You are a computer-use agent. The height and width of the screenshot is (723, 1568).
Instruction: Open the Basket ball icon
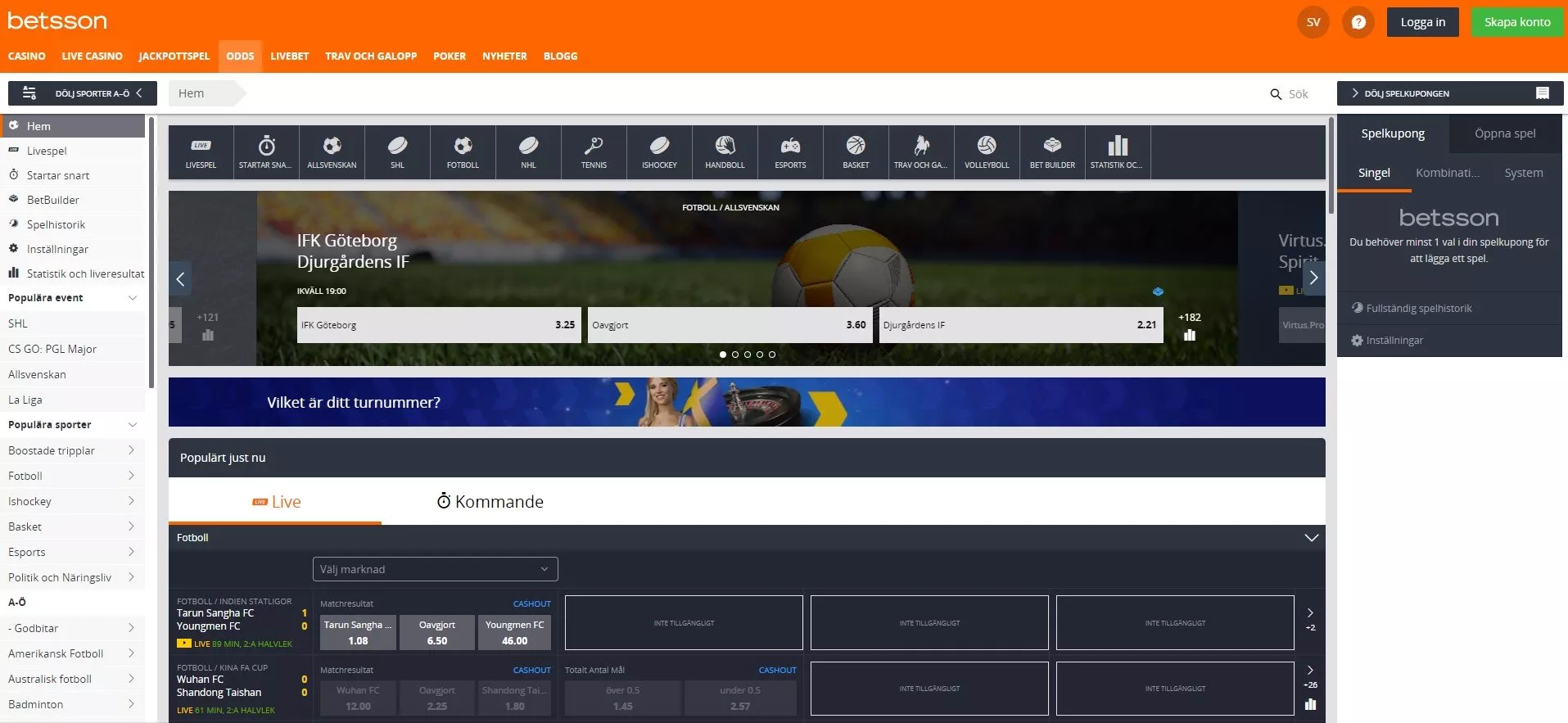(856, 152)
